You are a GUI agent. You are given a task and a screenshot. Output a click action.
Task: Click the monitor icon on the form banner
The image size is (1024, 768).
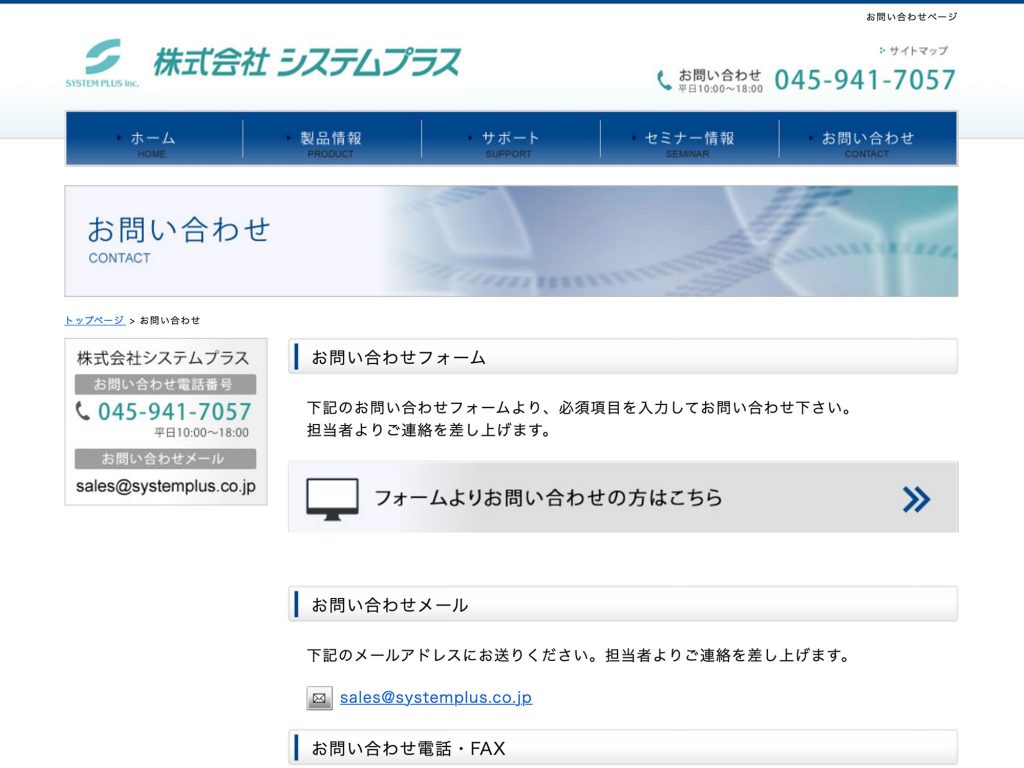(x=332, y=499)
